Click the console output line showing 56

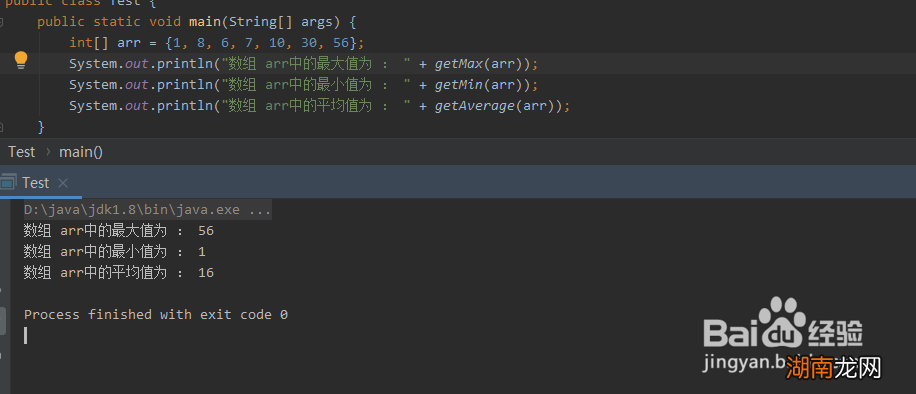point(119,231)
